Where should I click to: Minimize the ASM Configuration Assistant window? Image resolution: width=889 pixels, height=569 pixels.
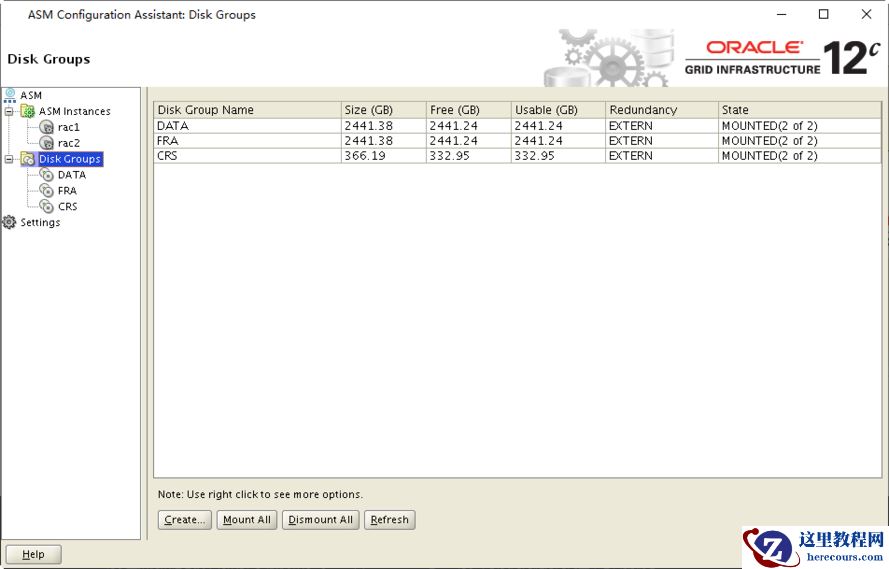(782, 14)
